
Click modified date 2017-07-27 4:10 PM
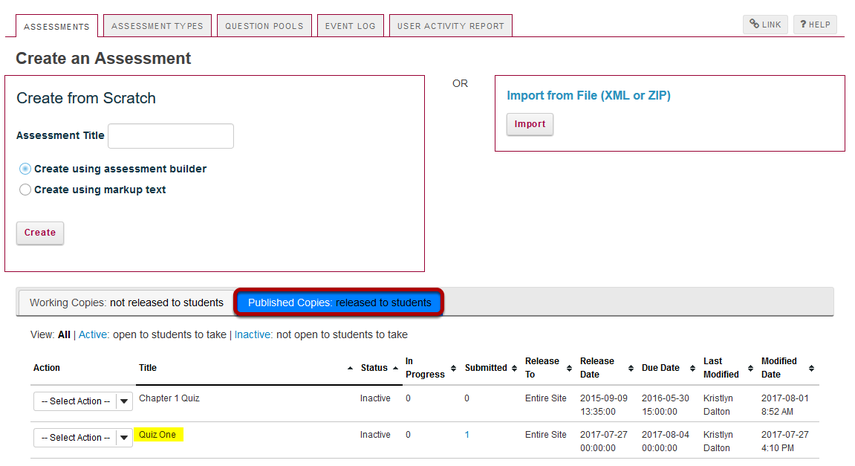pyautogui.click(x=785, y=441)
